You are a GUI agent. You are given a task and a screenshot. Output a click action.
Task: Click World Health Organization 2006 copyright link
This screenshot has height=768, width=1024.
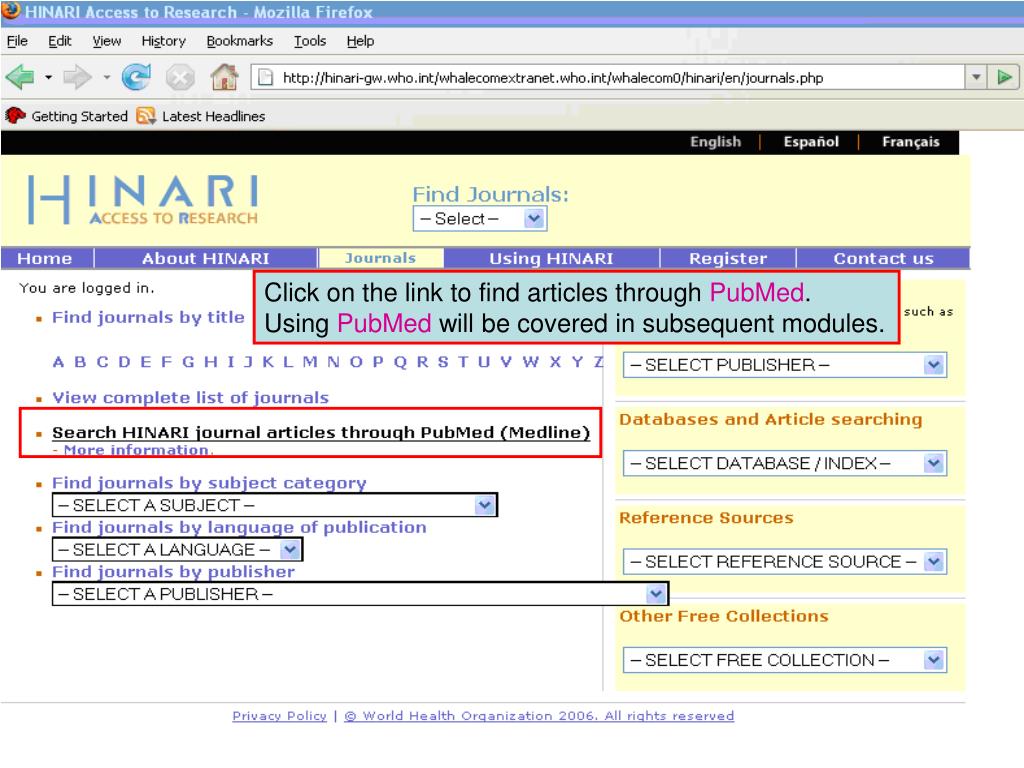(x=539, y=716)
